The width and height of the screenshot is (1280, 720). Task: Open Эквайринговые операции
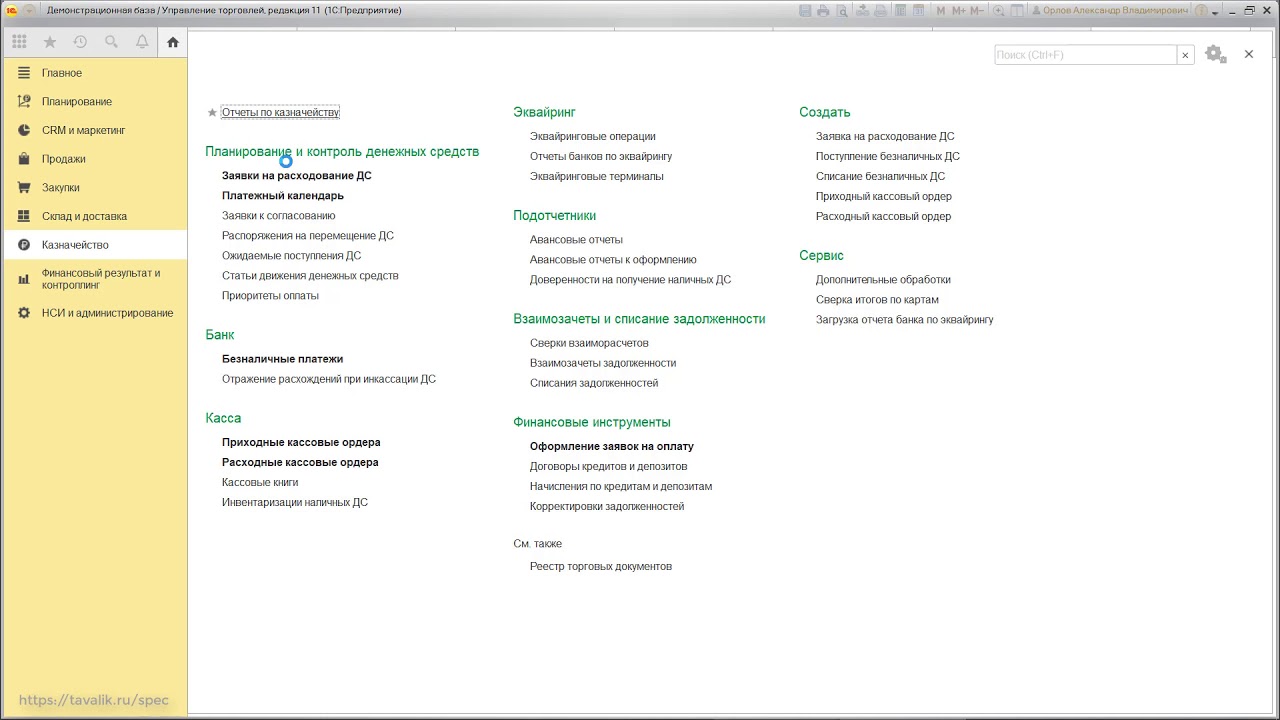(592, 136)
